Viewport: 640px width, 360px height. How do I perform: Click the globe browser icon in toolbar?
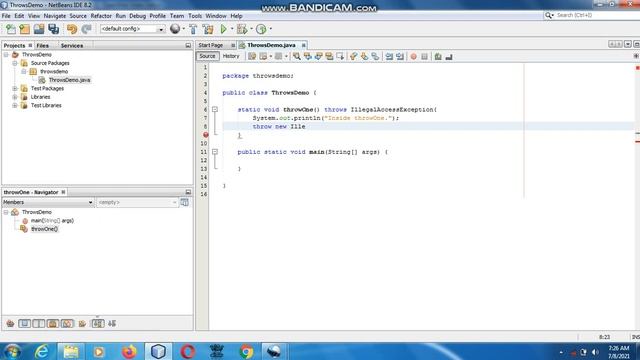(175, 29)
